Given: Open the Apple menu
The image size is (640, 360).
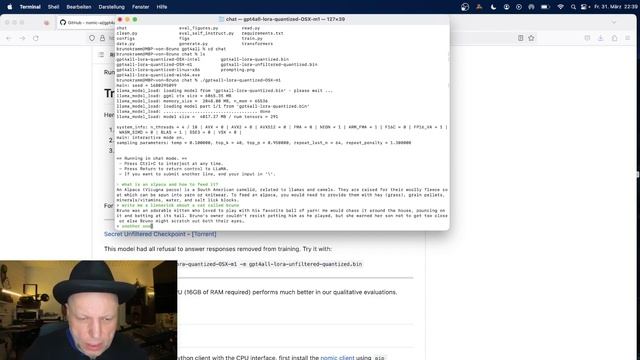Looking at the screenshot, I should pyautogui.click(x=10, y=7).
